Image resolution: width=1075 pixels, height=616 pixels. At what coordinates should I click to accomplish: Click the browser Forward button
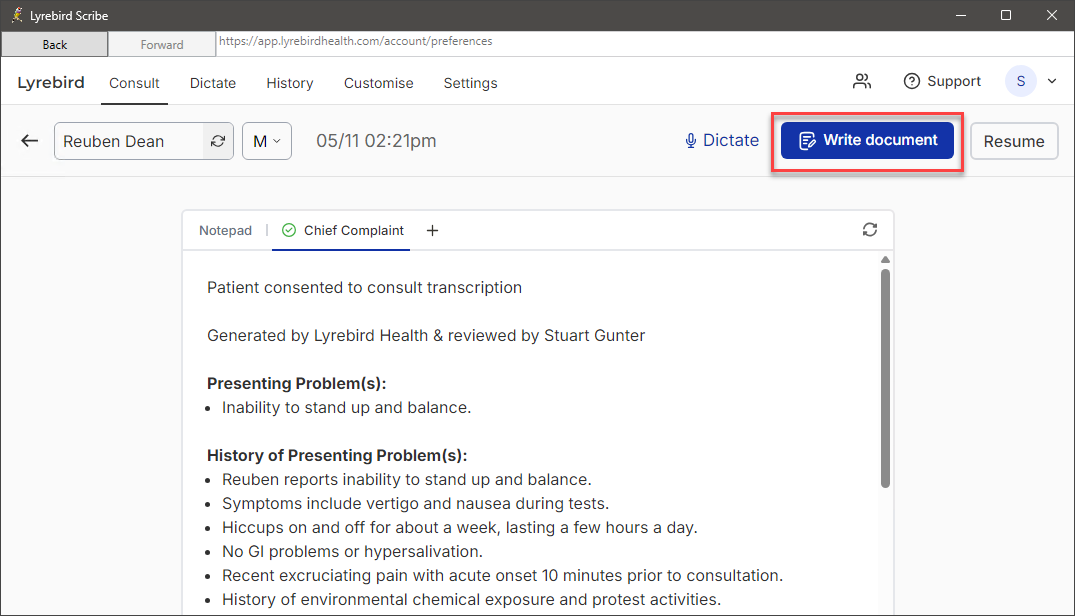162,45
